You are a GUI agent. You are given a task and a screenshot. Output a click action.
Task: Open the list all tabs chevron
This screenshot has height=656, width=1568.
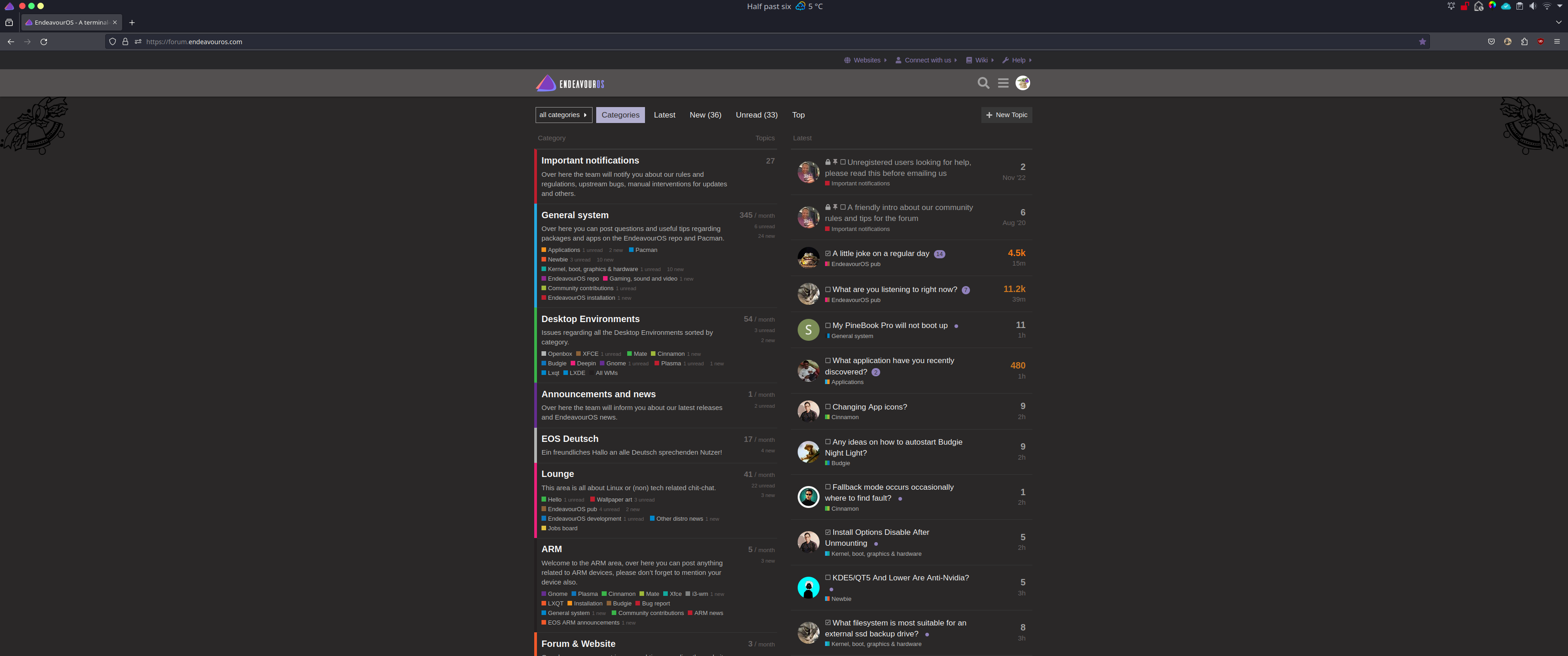click(1558, 22)
